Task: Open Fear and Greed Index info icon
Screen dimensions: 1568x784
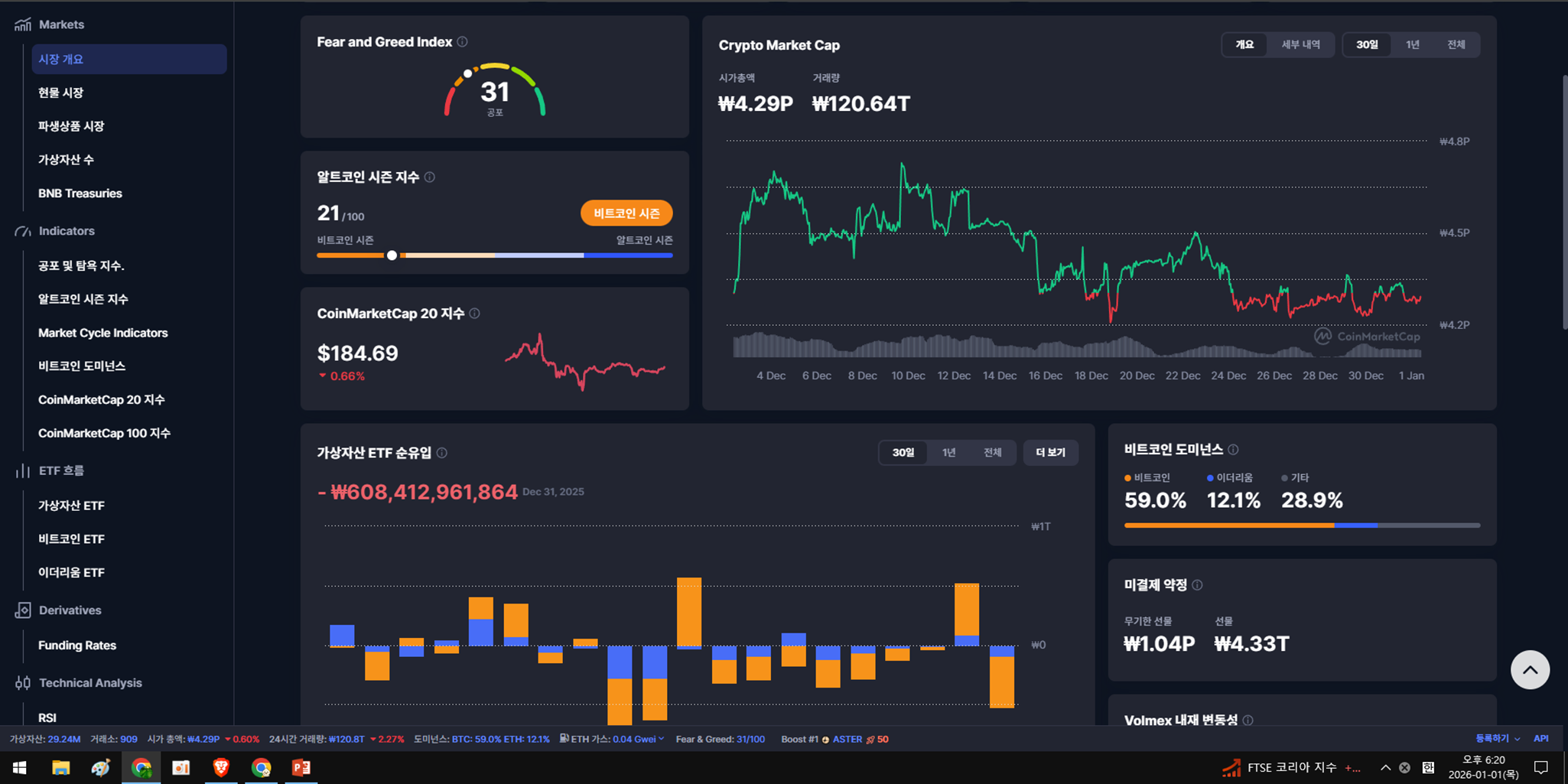Action: point(462,42)
